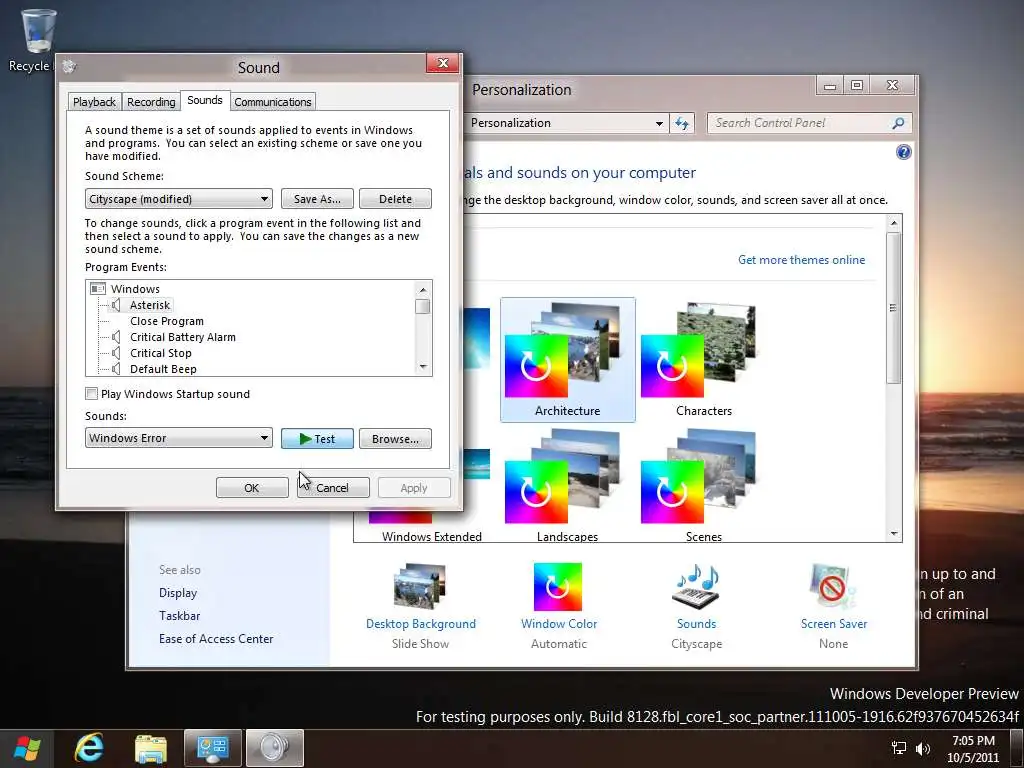Open the Desktop Background slideshow icon
The width and height of the screenshot is (1024, 768).
point(420,586)
